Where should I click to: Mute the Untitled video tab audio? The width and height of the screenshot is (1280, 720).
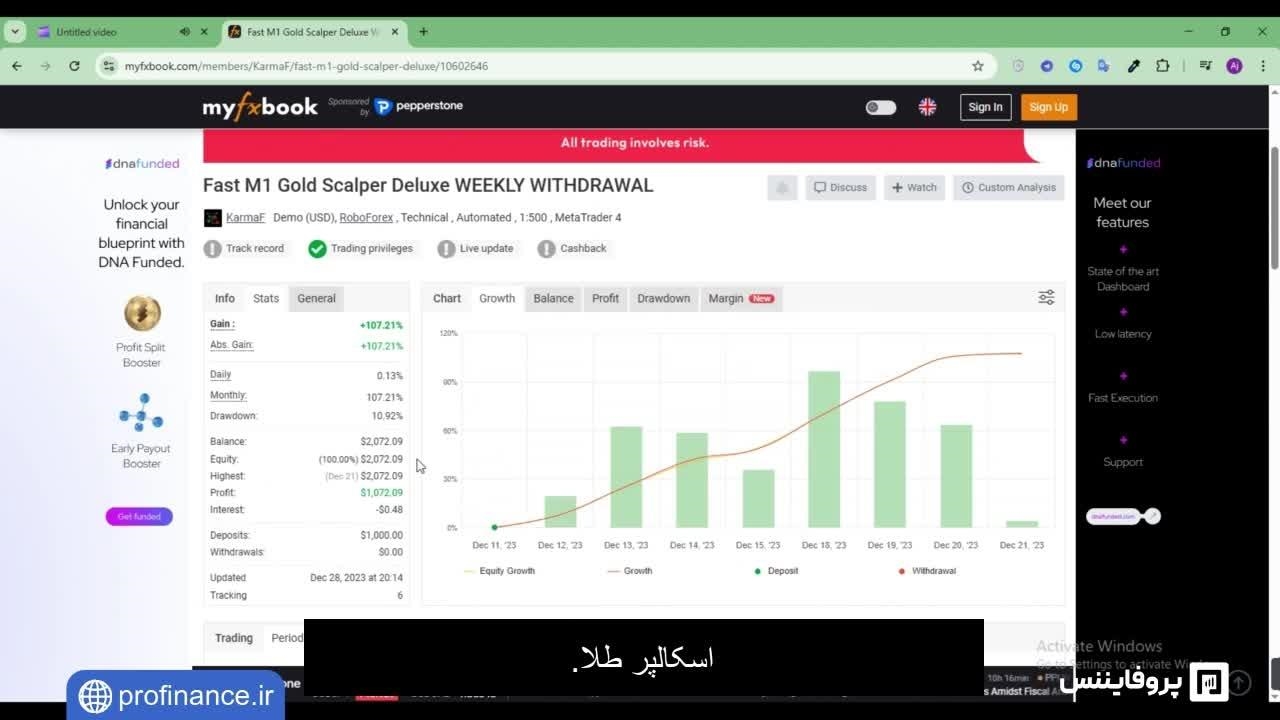pos(185,32)
